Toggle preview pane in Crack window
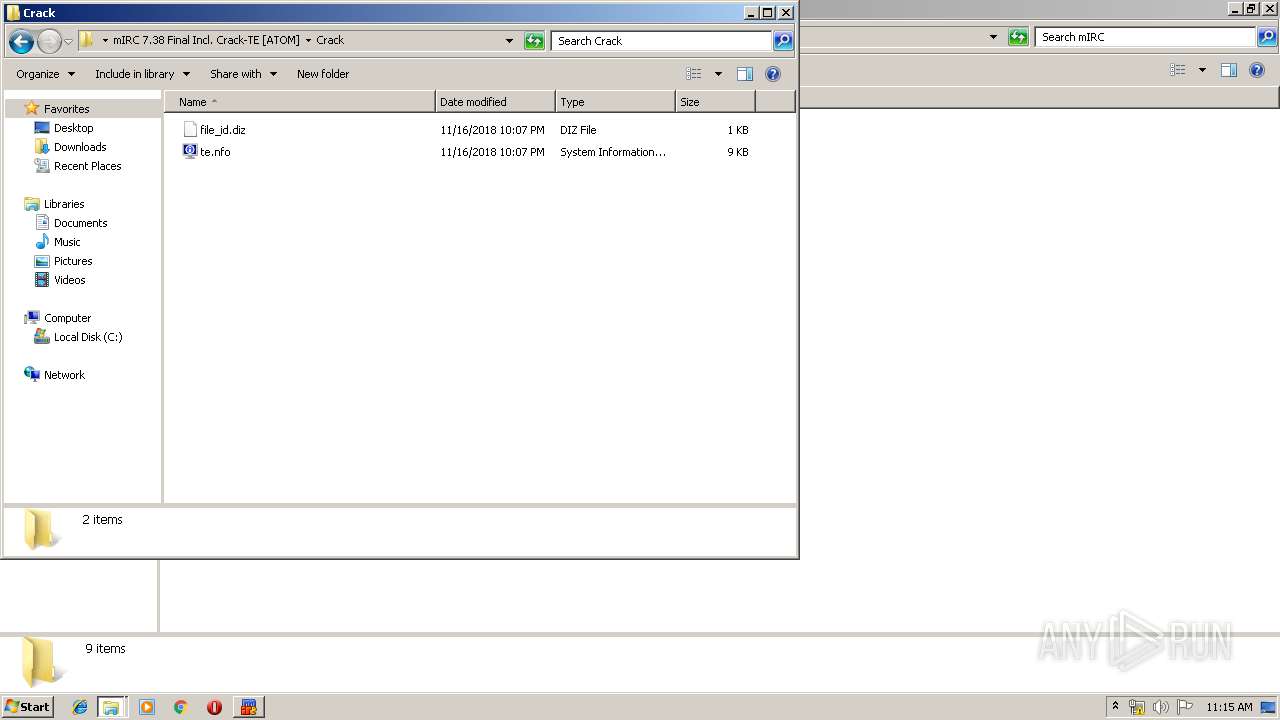The height and width of the screenshot is (720, 1280). coord(744,74)
